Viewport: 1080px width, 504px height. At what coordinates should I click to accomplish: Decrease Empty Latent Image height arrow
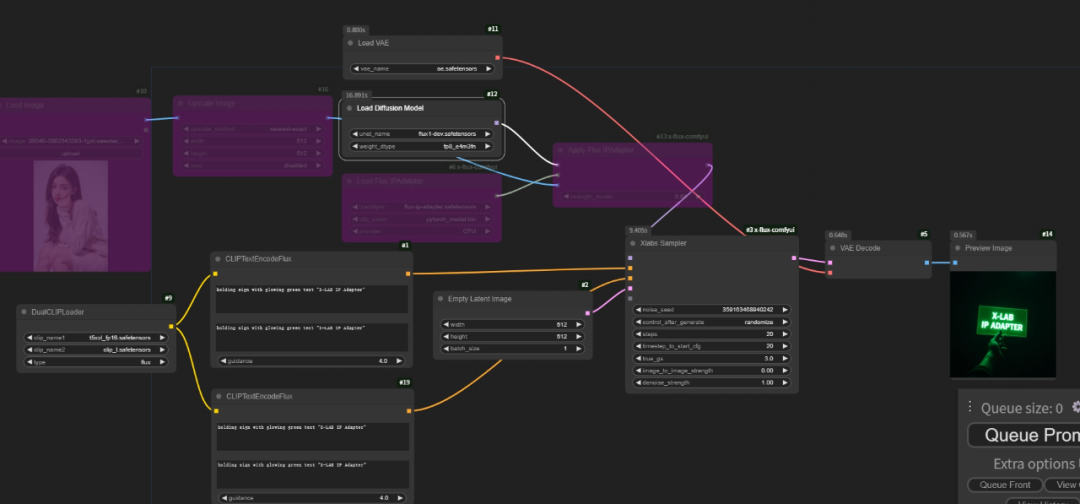(x=446, y=337)
